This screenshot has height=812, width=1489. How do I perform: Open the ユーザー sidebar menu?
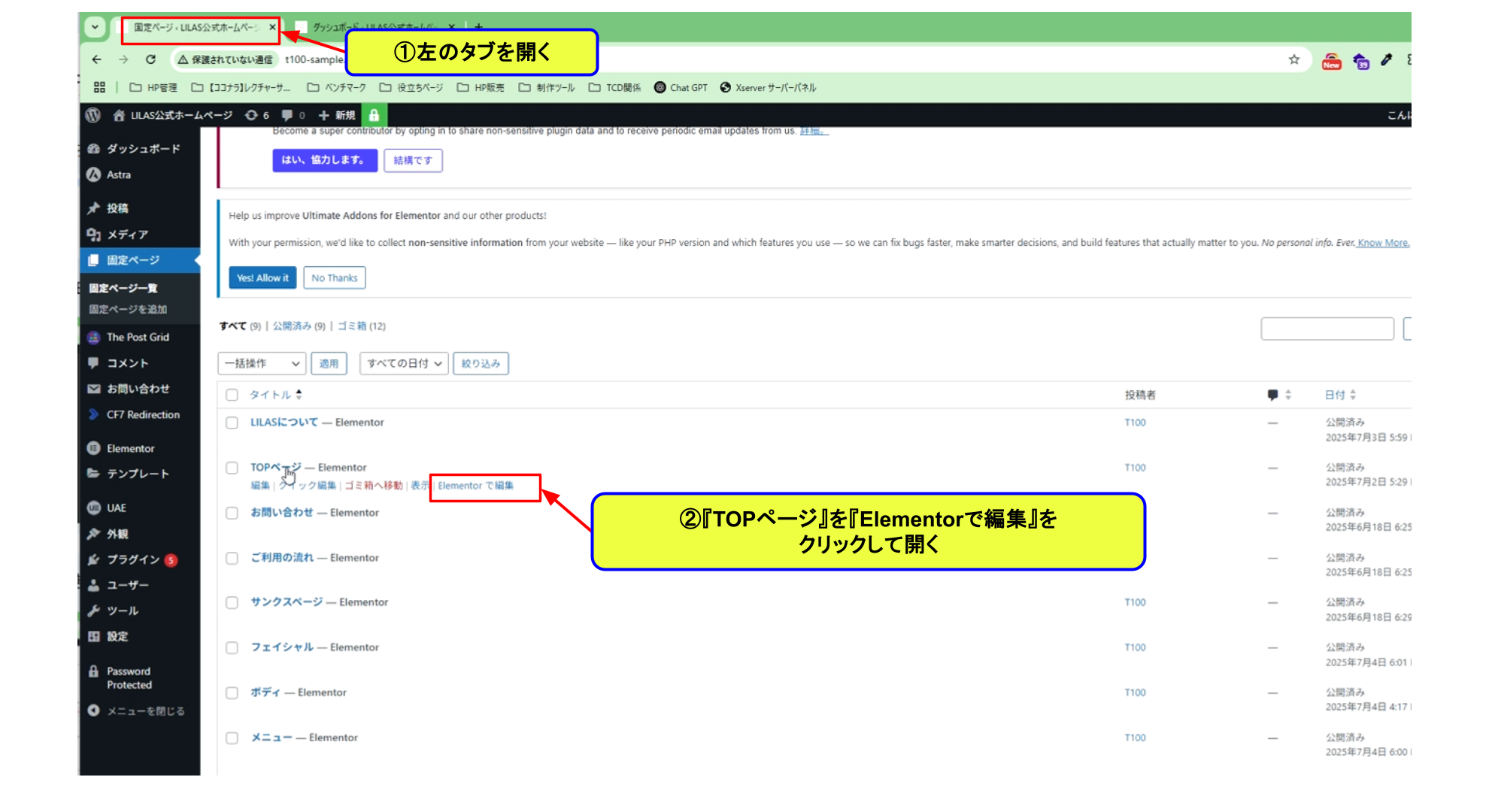click(140, 585)
